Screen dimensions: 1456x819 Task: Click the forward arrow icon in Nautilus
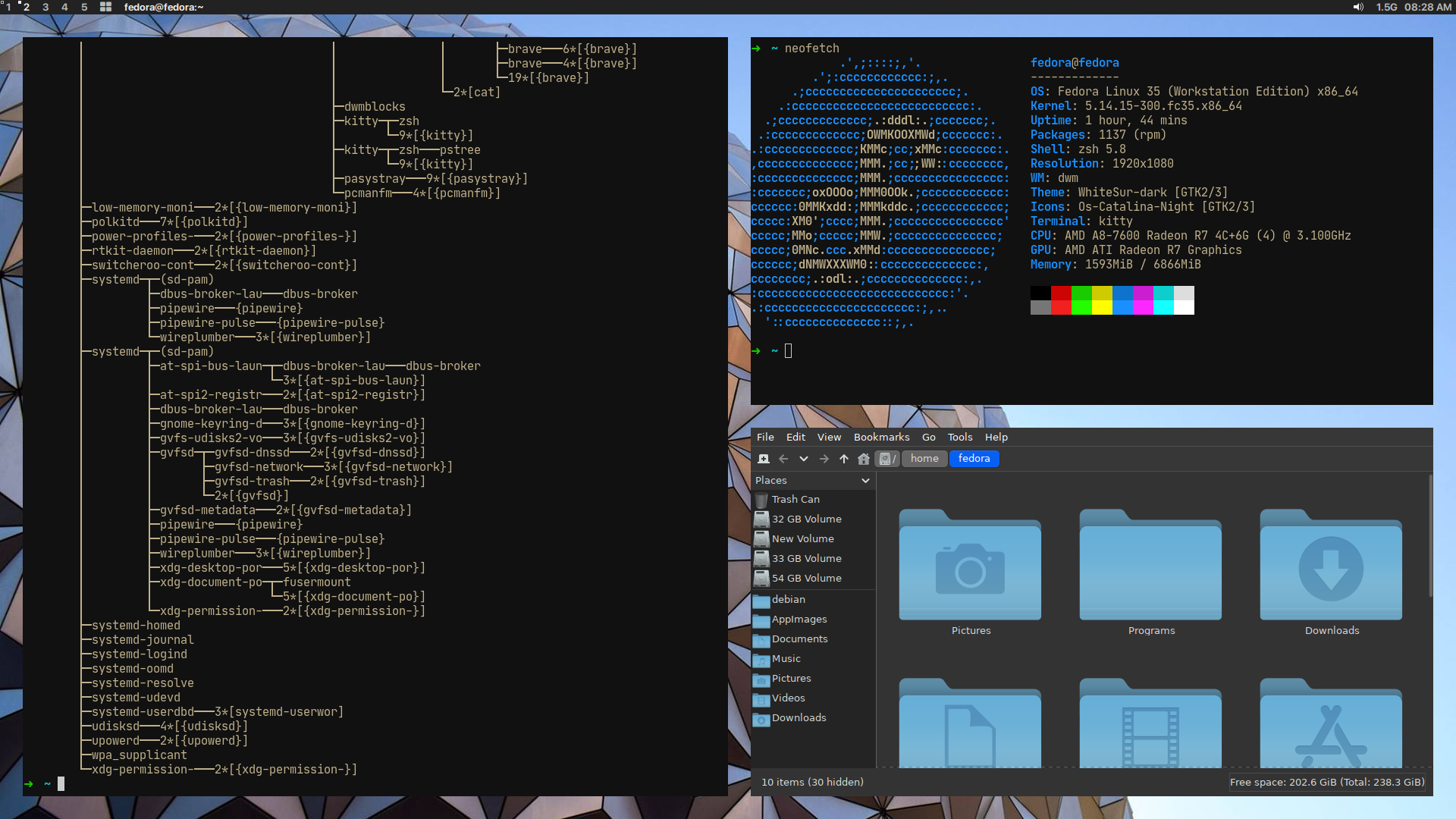[823, 459]
